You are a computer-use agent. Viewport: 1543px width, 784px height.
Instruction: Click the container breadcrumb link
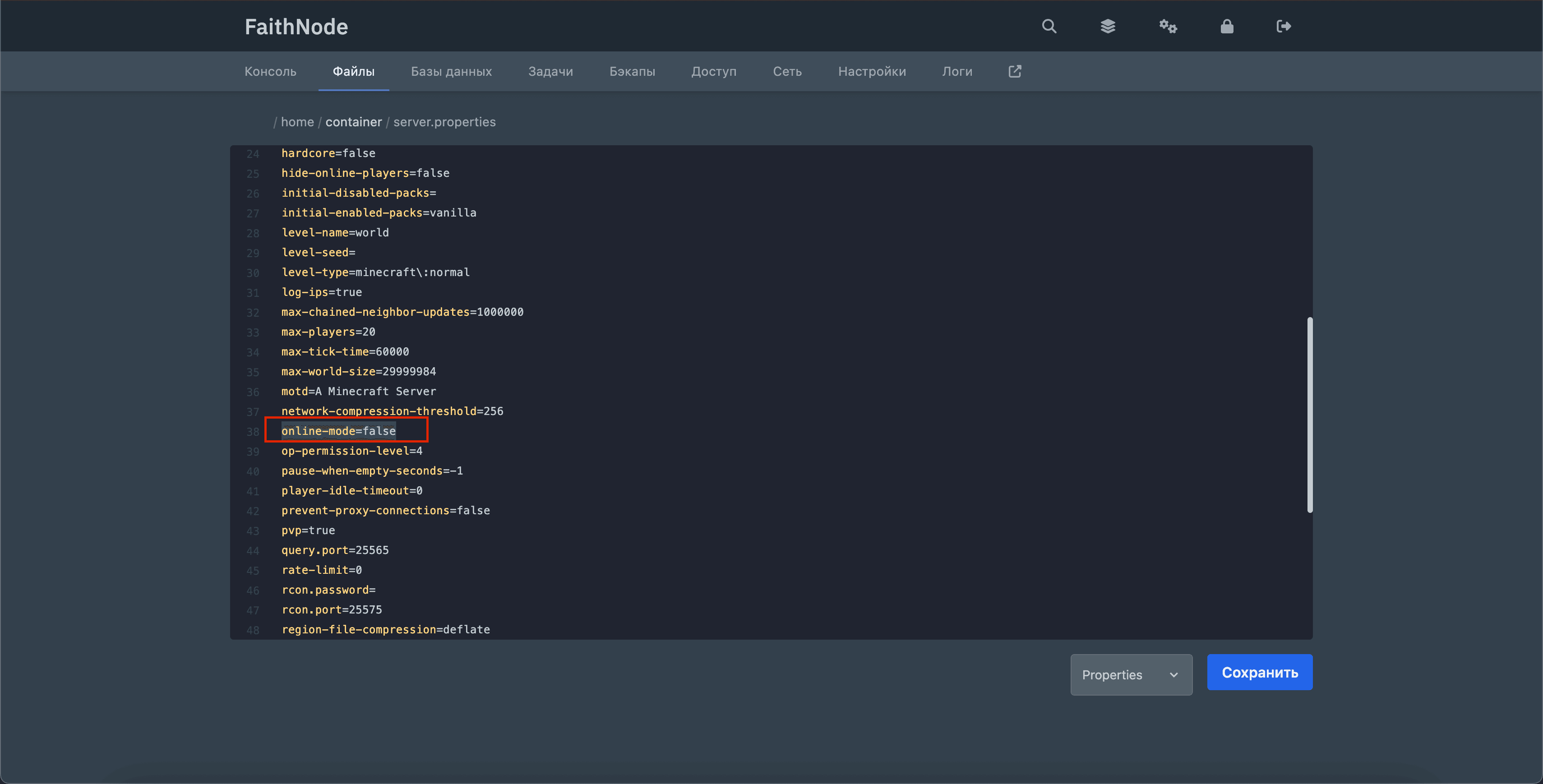point(353,122)
